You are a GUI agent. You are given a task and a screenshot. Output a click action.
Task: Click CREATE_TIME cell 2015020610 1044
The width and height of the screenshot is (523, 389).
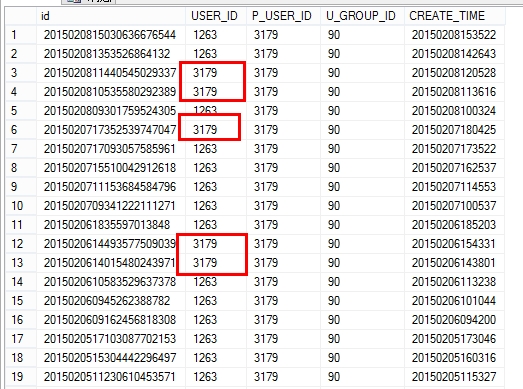pyautogui.click(x=454, y=301)
